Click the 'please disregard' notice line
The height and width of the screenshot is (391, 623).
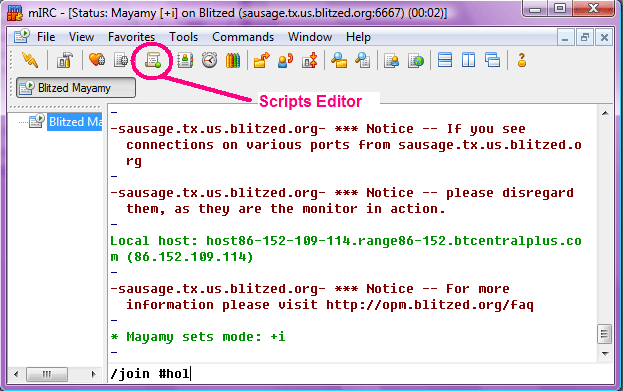point(342,193)
